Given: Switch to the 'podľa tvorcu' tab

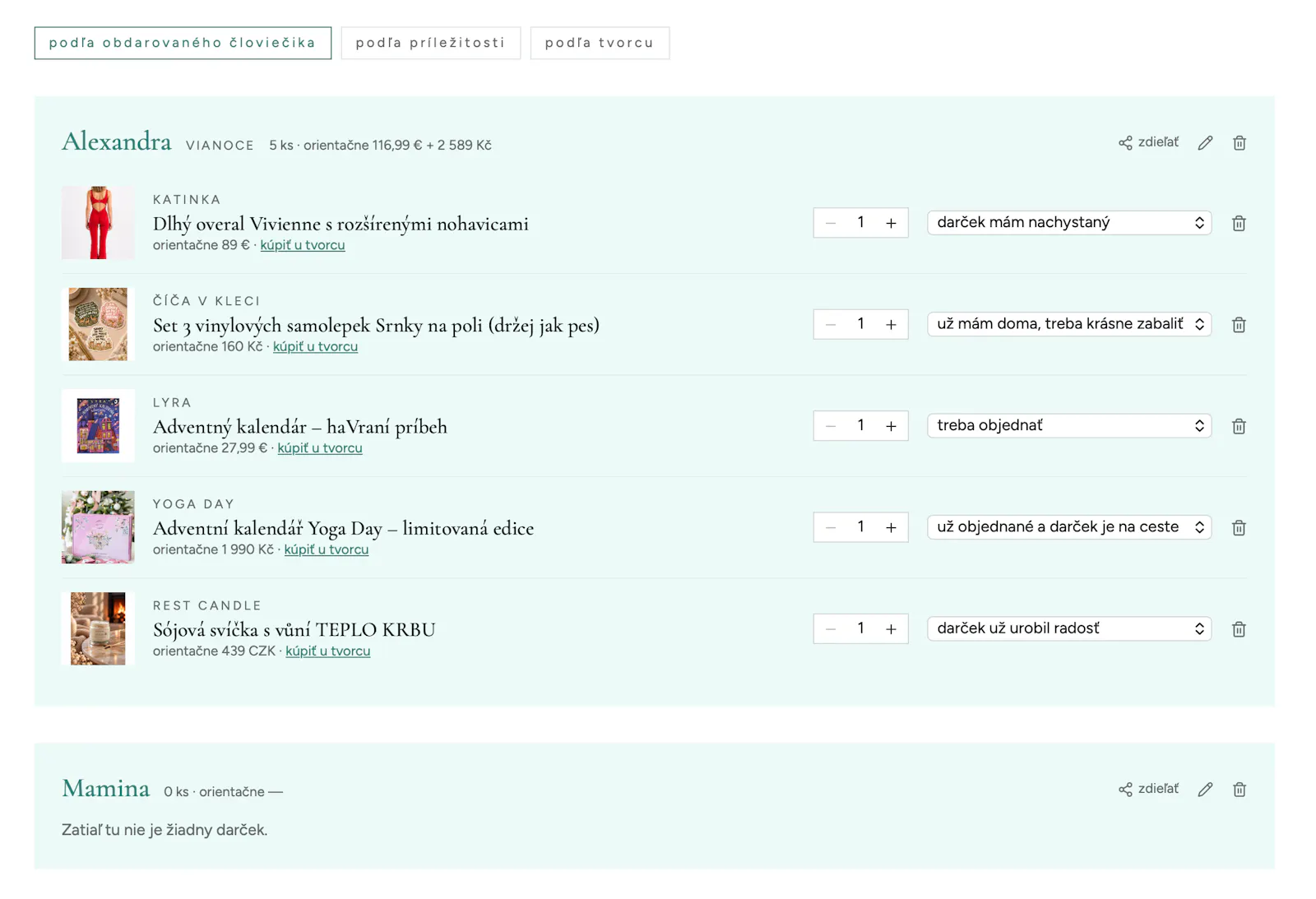Looking at the screenshot, I should (600, 43).
